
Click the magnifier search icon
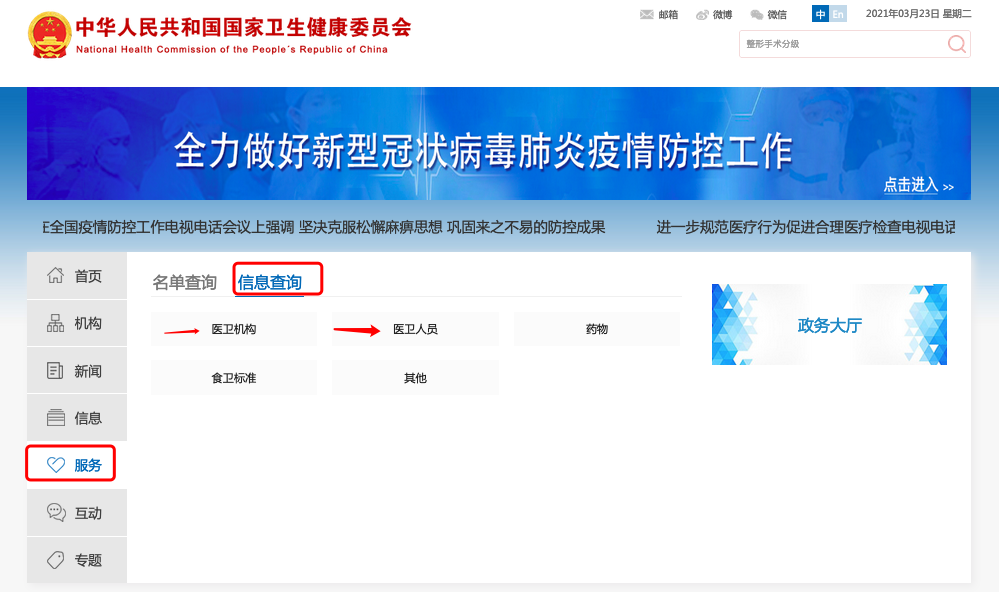click(956, 44)
